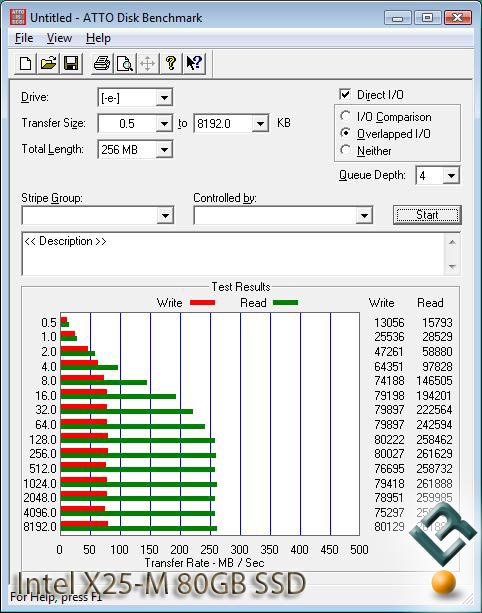Activate the context help pointer icon
Screen dimensions: 482x613
tap(194, 63)
